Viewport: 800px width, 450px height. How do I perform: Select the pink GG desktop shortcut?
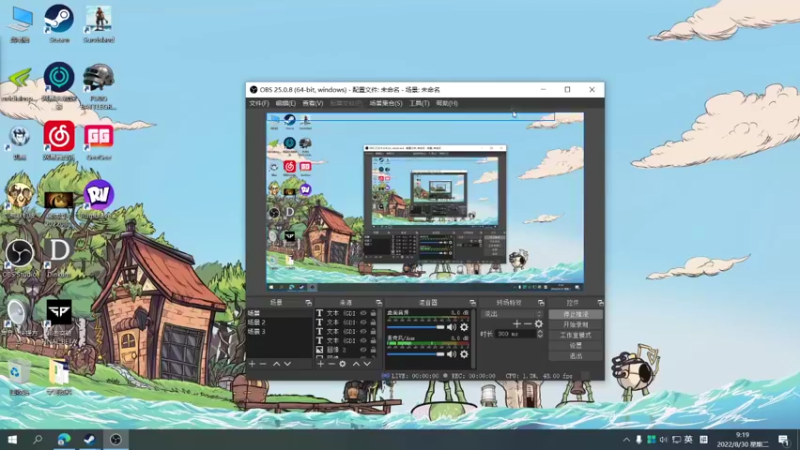point(98,141)
